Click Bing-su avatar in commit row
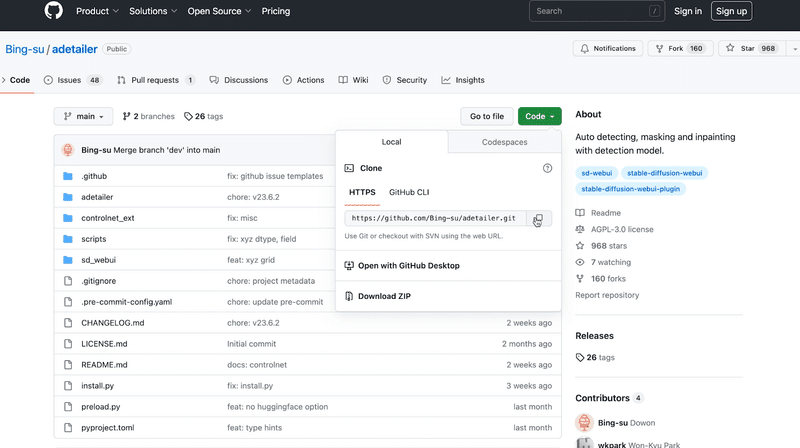This screenshot has height=448, width=800. click(67, 150)
